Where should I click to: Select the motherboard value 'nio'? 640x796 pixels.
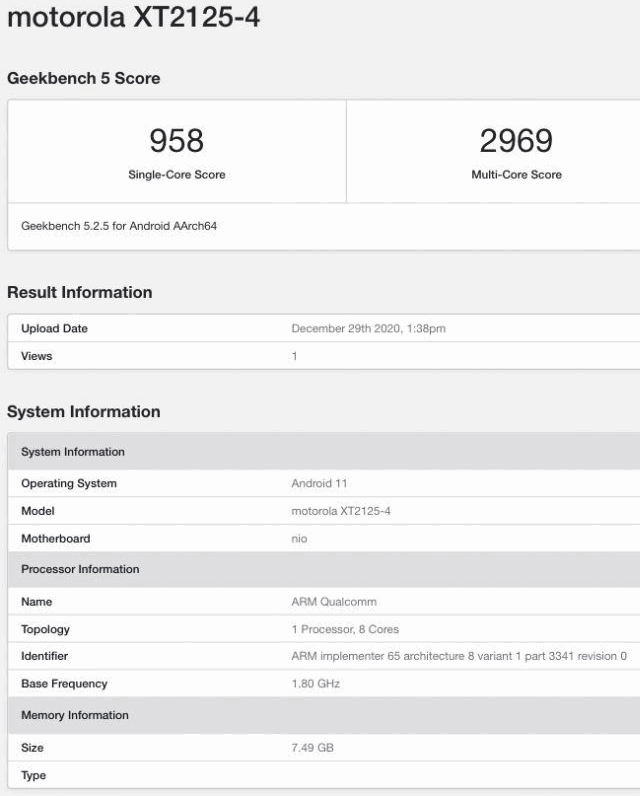pyautogui.click(x=299, y=539)
